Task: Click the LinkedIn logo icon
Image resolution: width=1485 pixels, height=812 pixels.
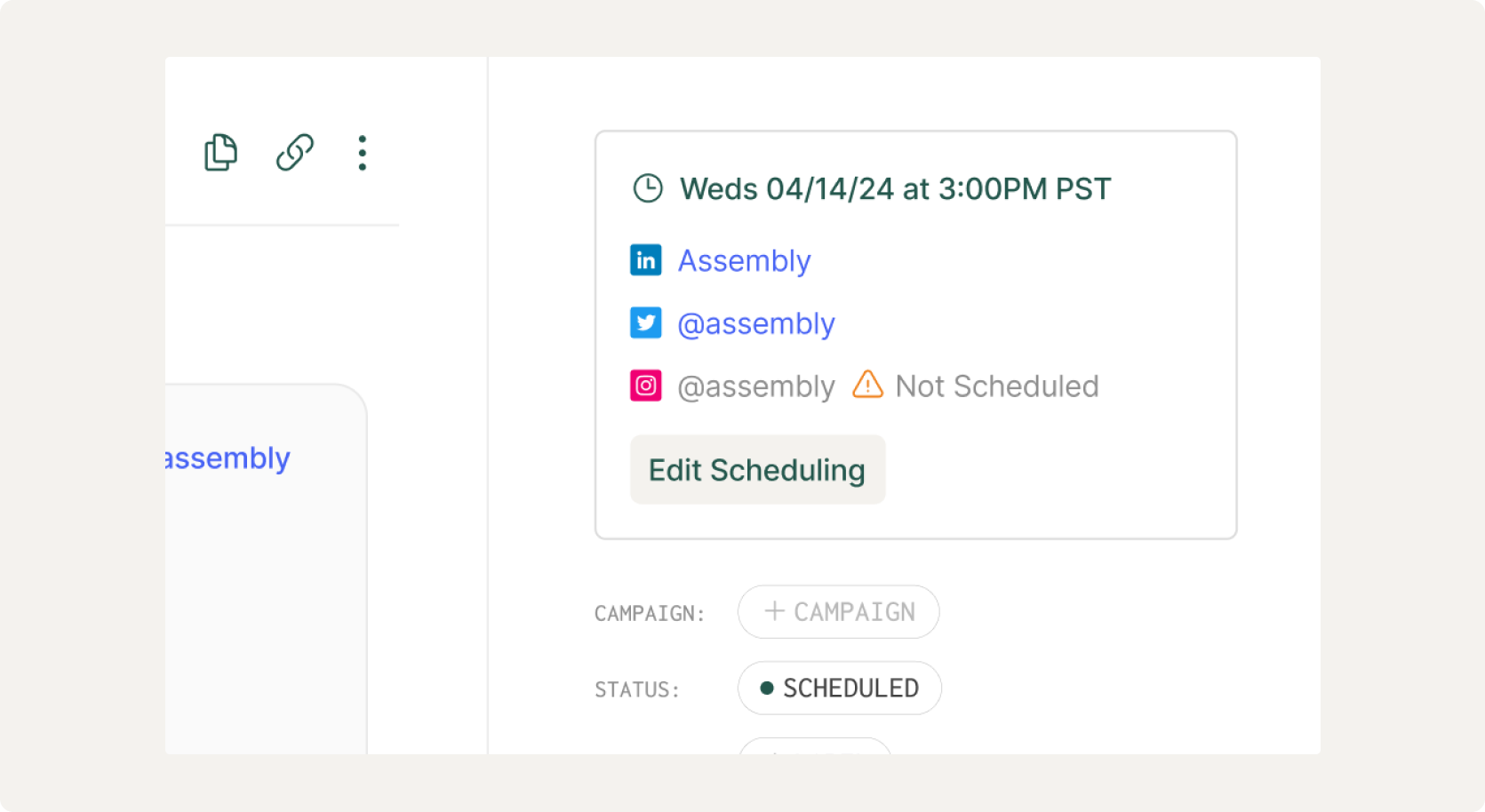Action: click(646, 260)
